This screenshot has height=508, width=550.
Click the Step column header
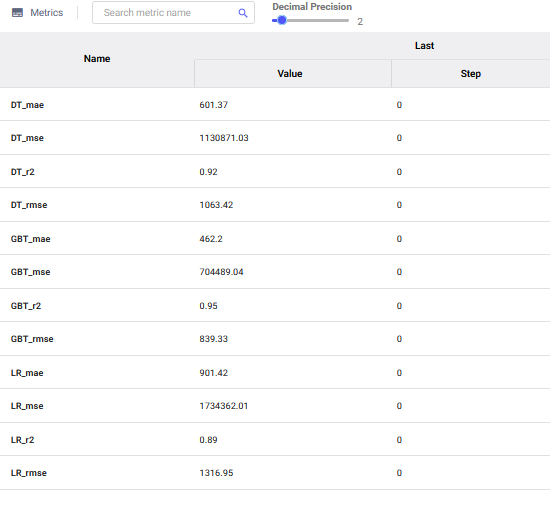pyautogui.click(x=471, y=74)
